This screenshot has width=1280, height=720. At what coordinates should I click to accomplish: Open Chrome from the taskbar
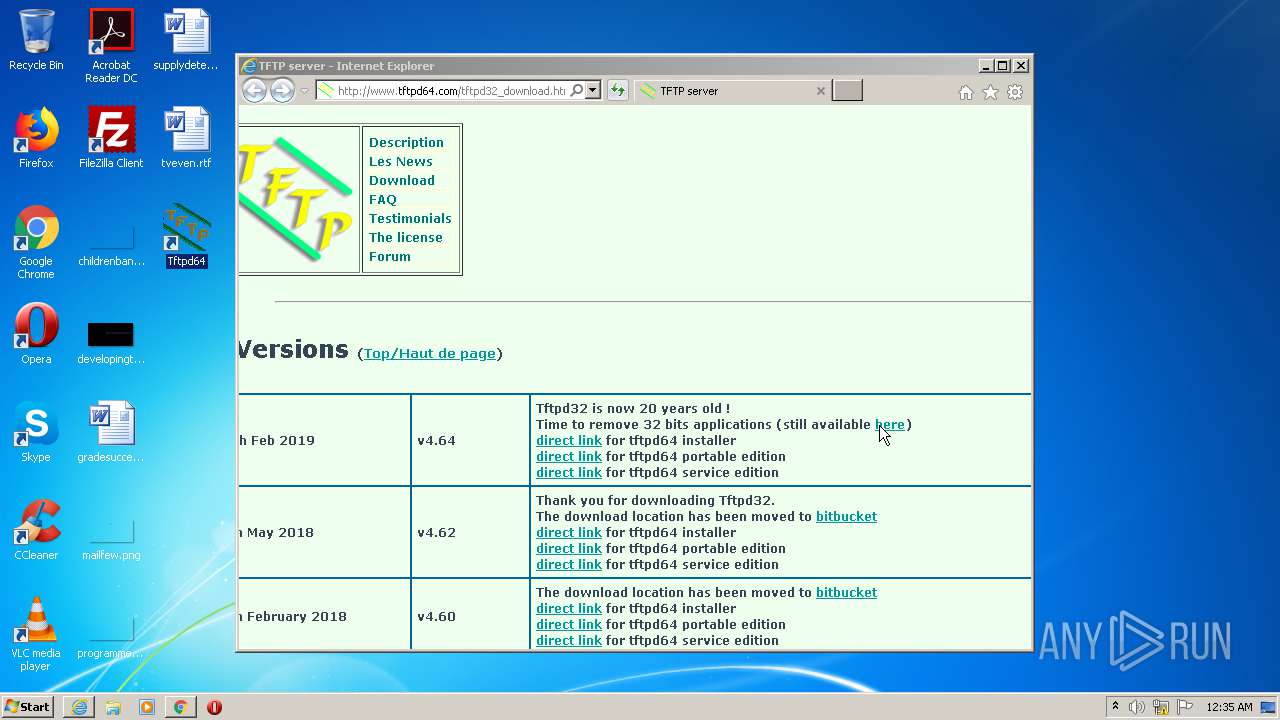pyautogui.click(x=180, y=707)
